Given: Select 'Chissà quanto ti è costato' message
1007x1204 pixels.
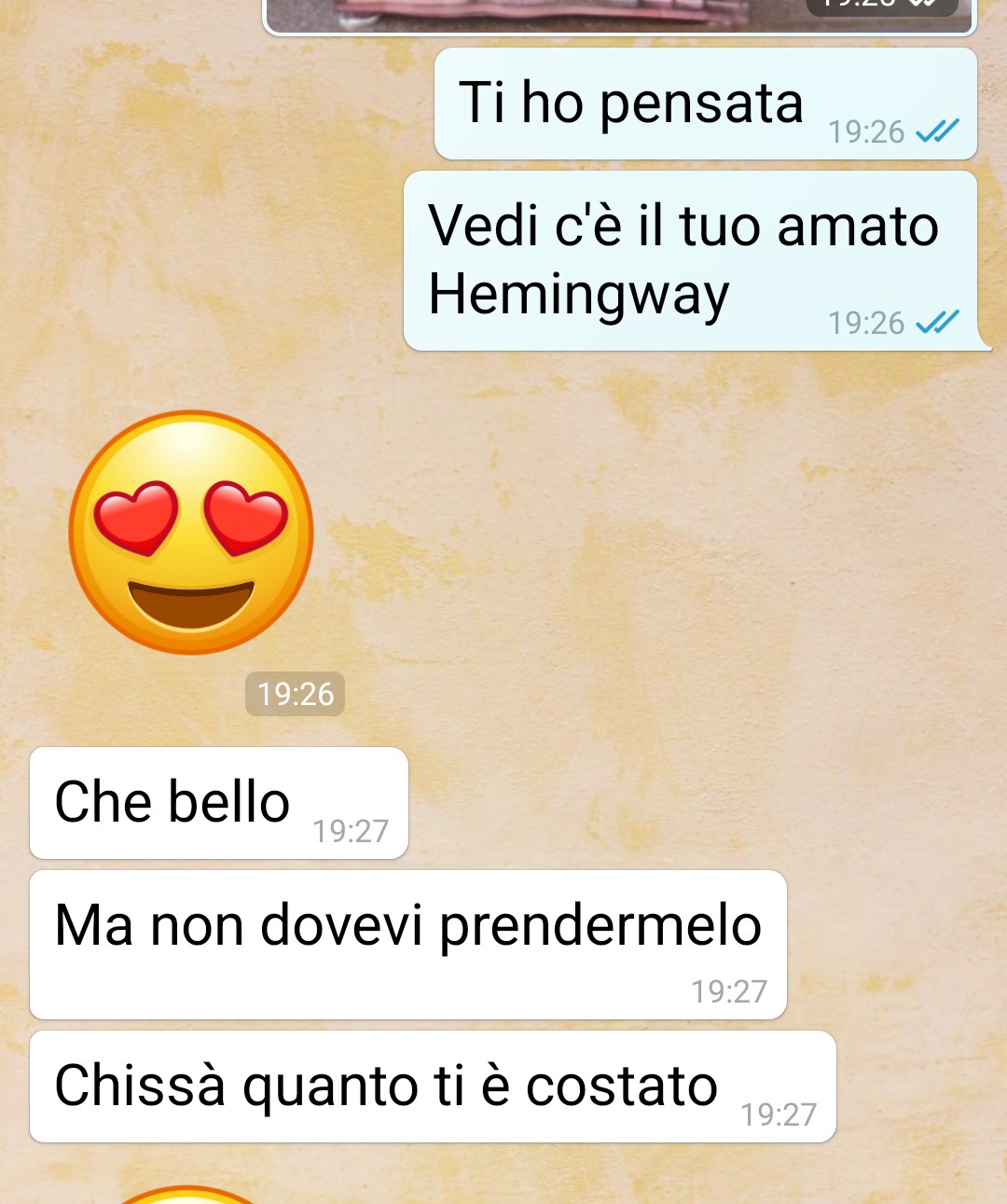Looking at the screenshot, I should click(433, 1086).
